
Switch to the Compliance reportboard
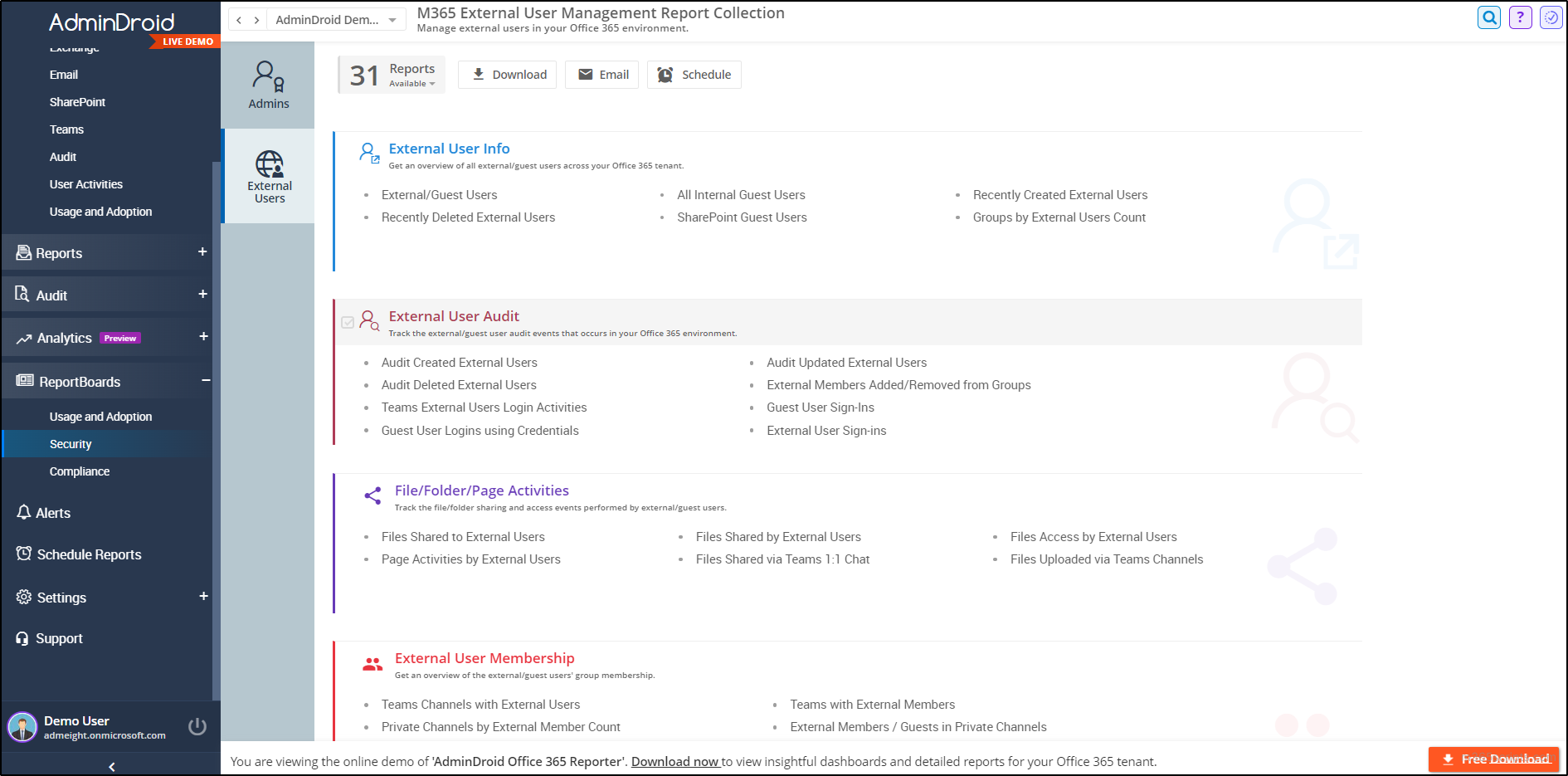point(80,471)
